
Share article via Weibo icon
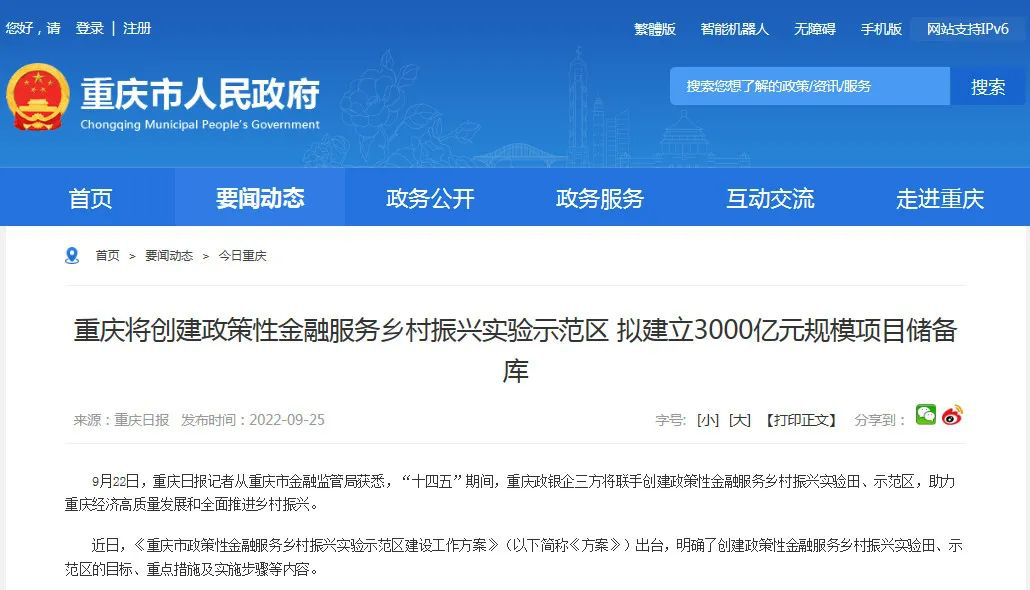coord(952,415)
